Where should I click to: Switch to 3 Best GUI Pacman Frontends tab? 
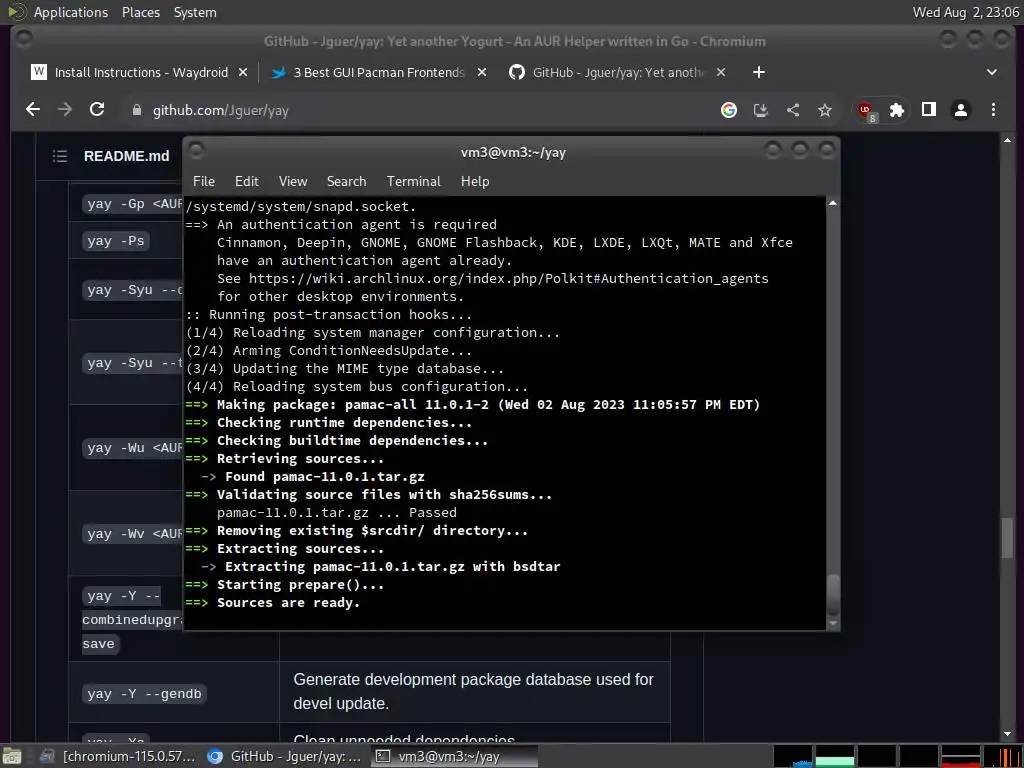[x=378, y=72]
